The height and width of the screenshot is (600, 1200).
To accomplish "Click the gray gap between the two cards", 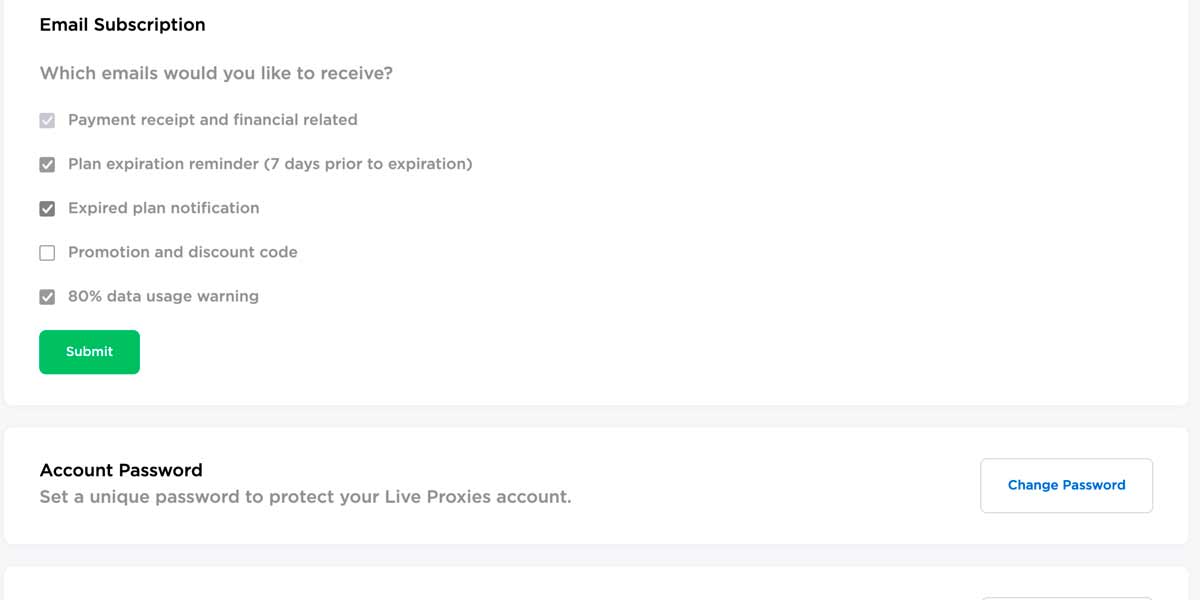I will [x=600, y=417].
